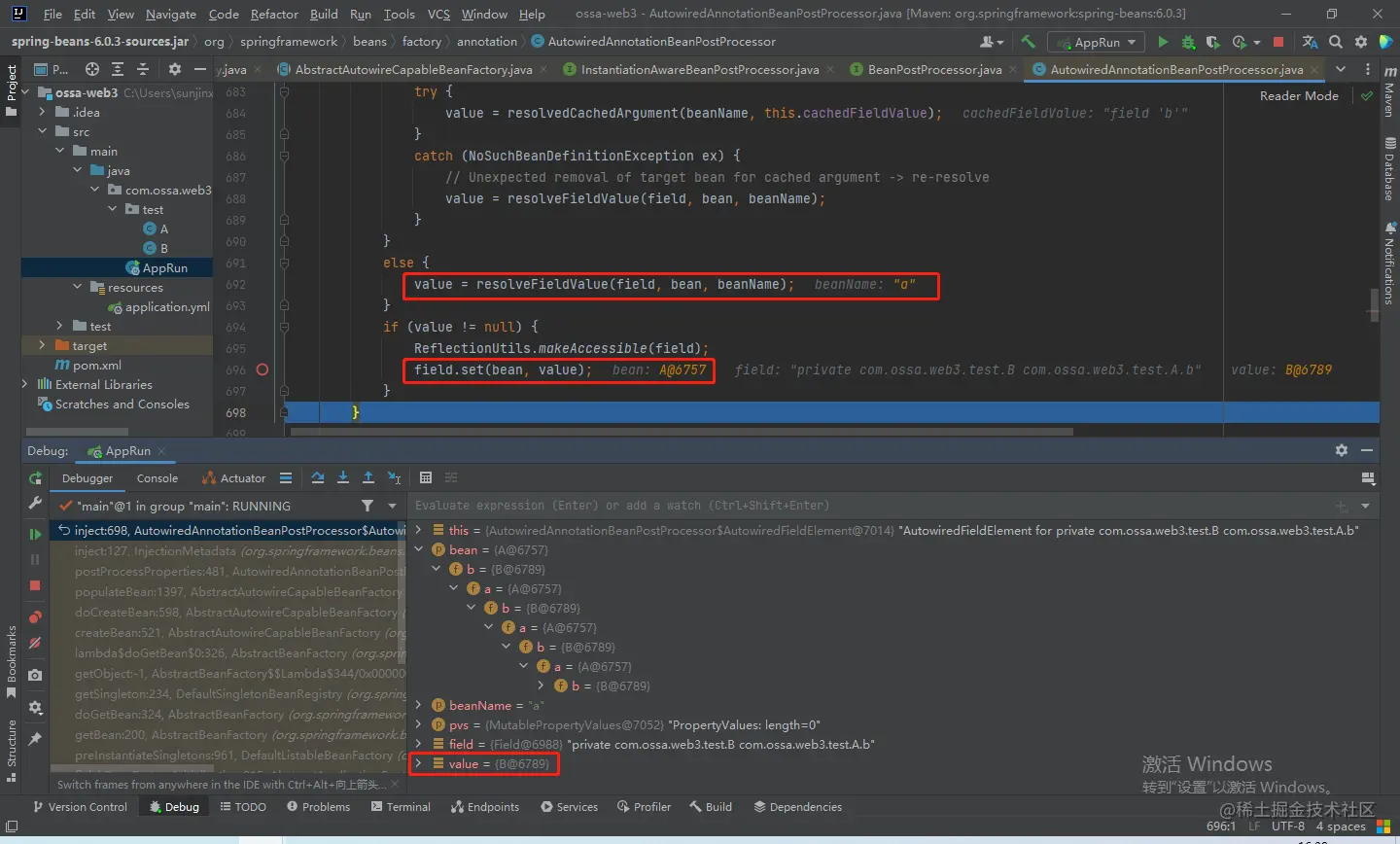Viewport: 1400px width, 844px height.
Task: Run to cursor in debugger toolbar
Action: [x=395, y=477]
